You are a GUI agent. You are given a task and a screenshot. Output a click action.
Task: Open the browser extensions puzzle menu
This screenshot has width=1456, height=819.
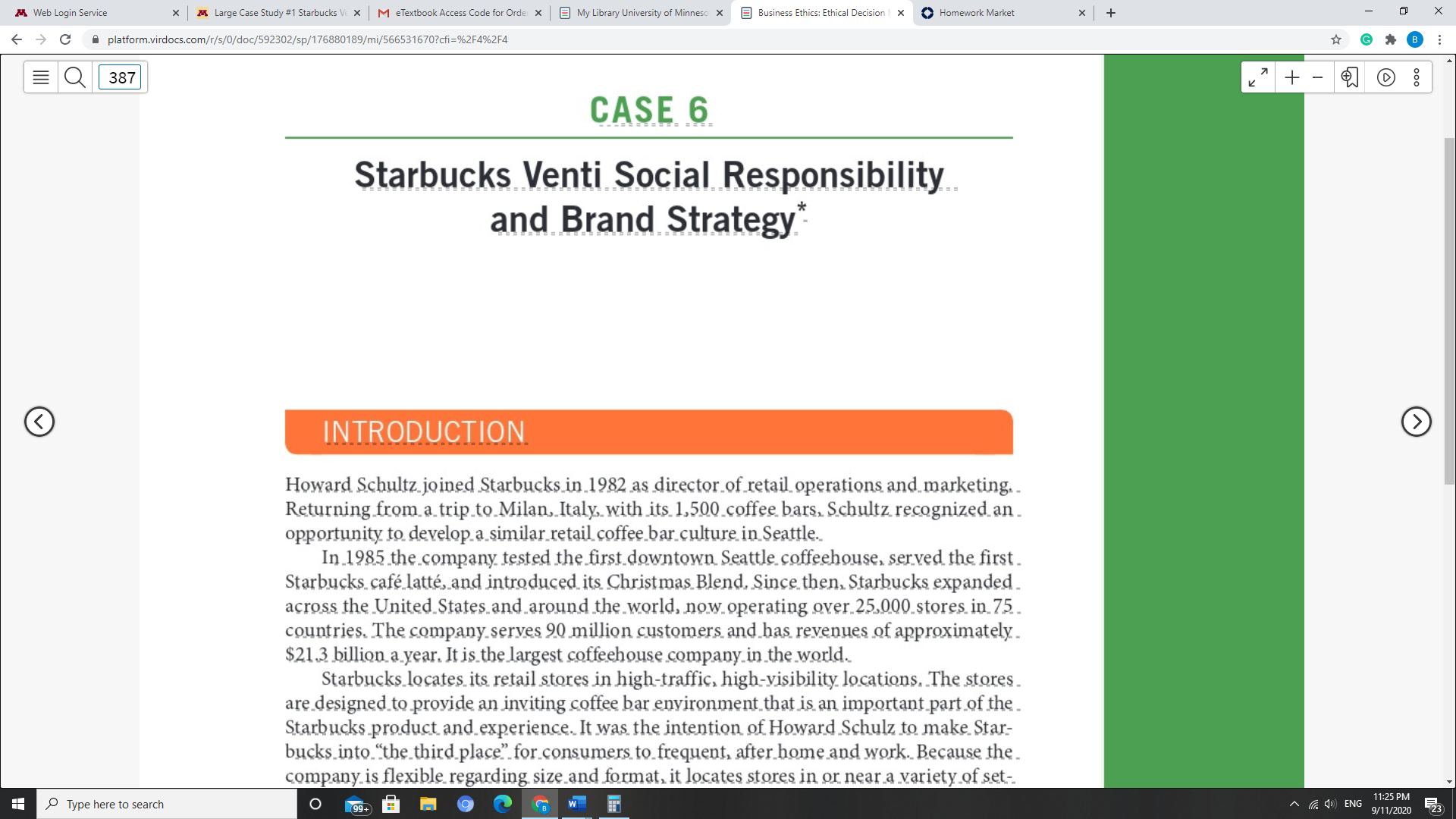point(1391,39)
